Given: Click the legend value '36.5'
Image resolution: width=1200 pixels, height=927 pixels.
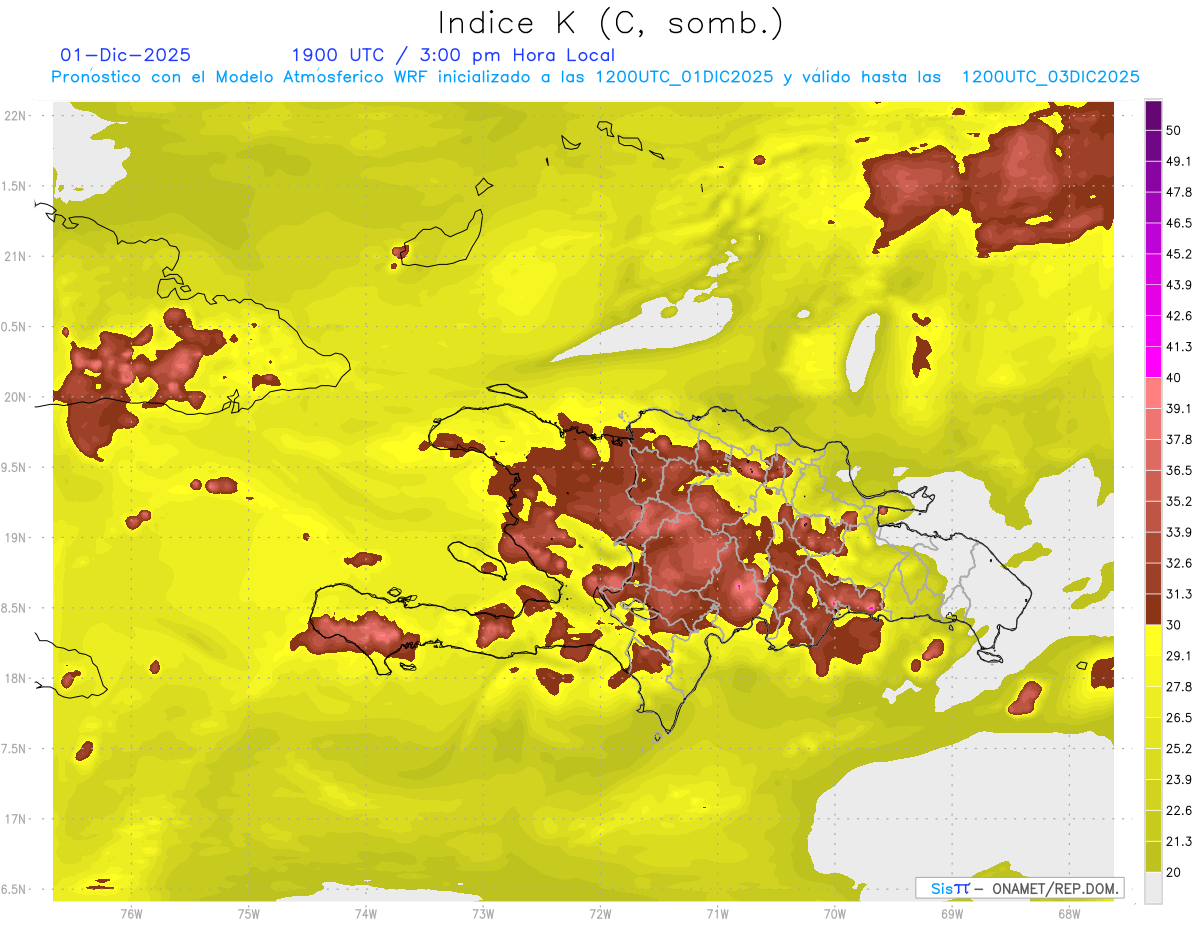Looking at the screenshot, I should click(1180, 470).
